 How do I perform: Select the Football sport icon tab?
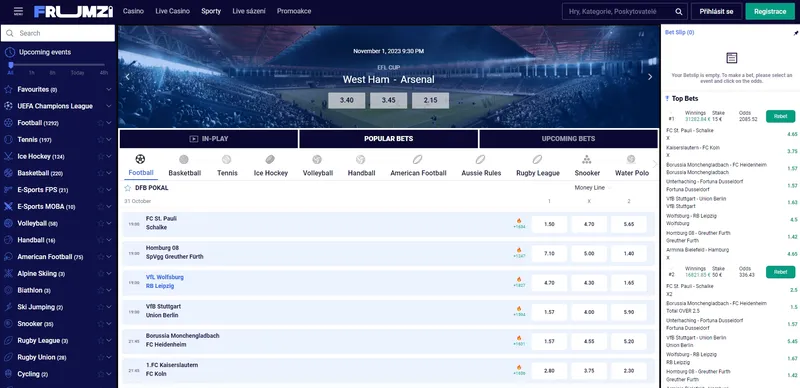click(x=141, y=165)
